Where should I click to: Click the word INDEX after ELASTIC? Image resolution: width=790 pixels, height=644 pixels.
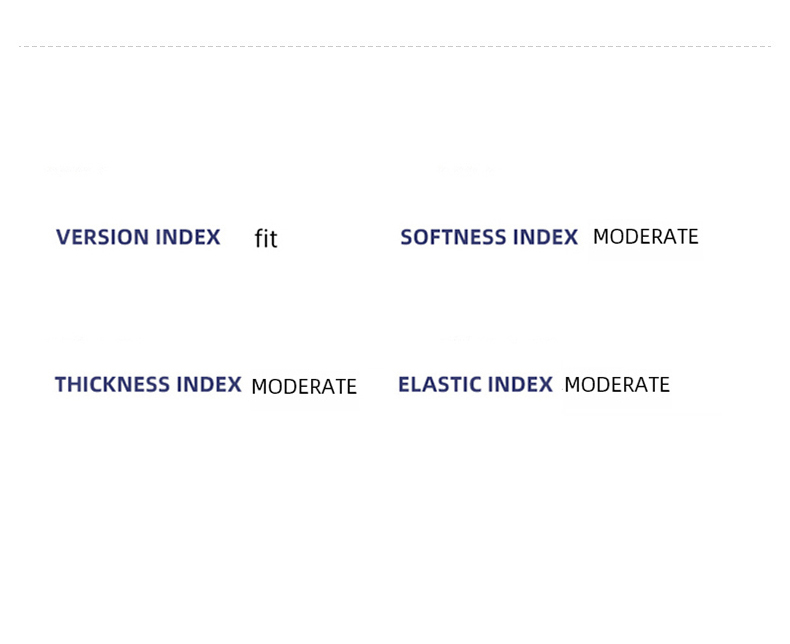tap(520, 385)
